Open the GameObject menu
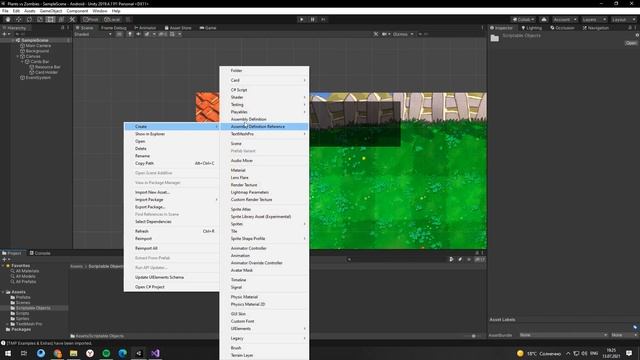 pyautogui.click(x=51, y=11)
